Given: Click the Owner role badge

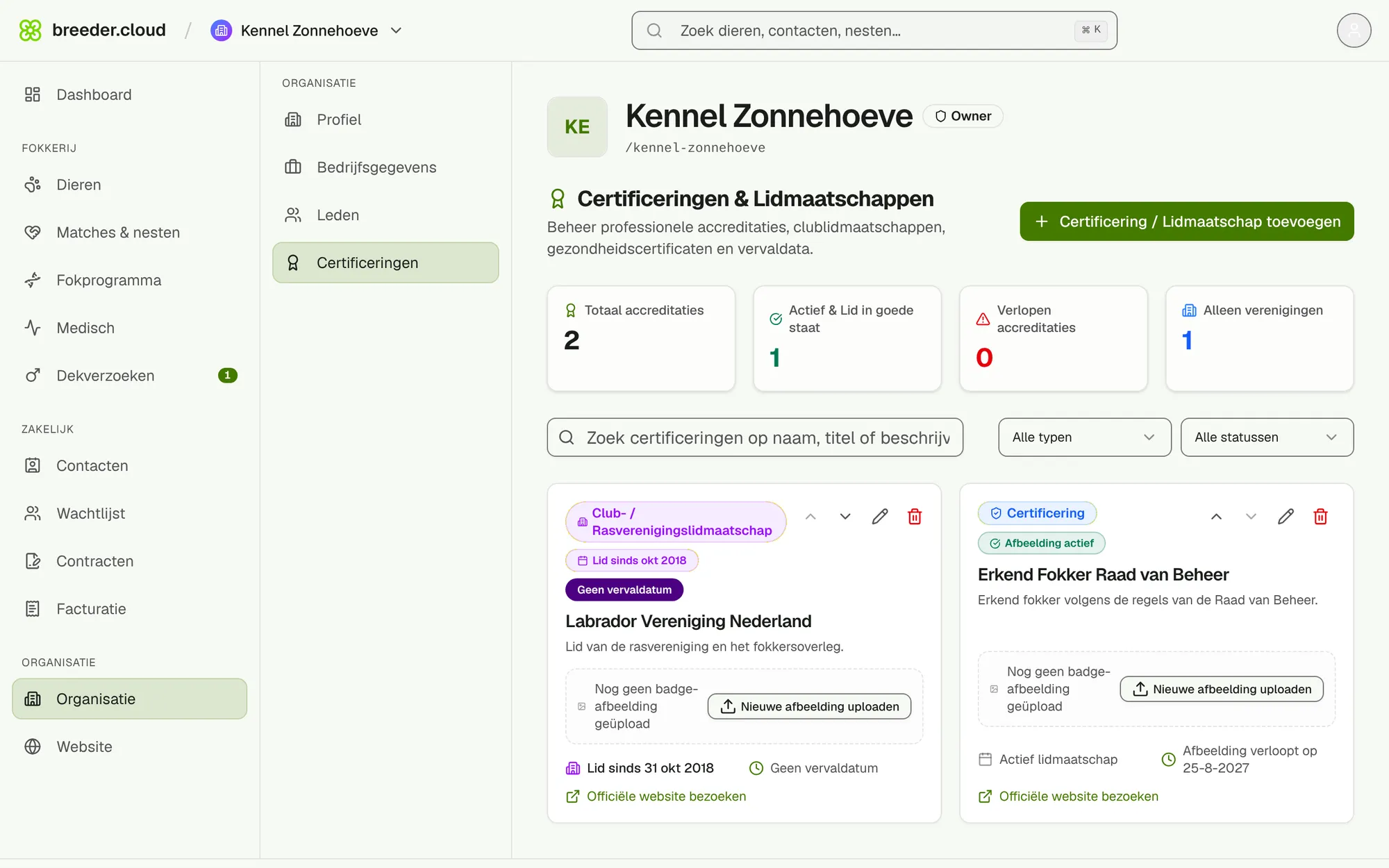Looking at the screenshot, I should (x=963, y=116).
